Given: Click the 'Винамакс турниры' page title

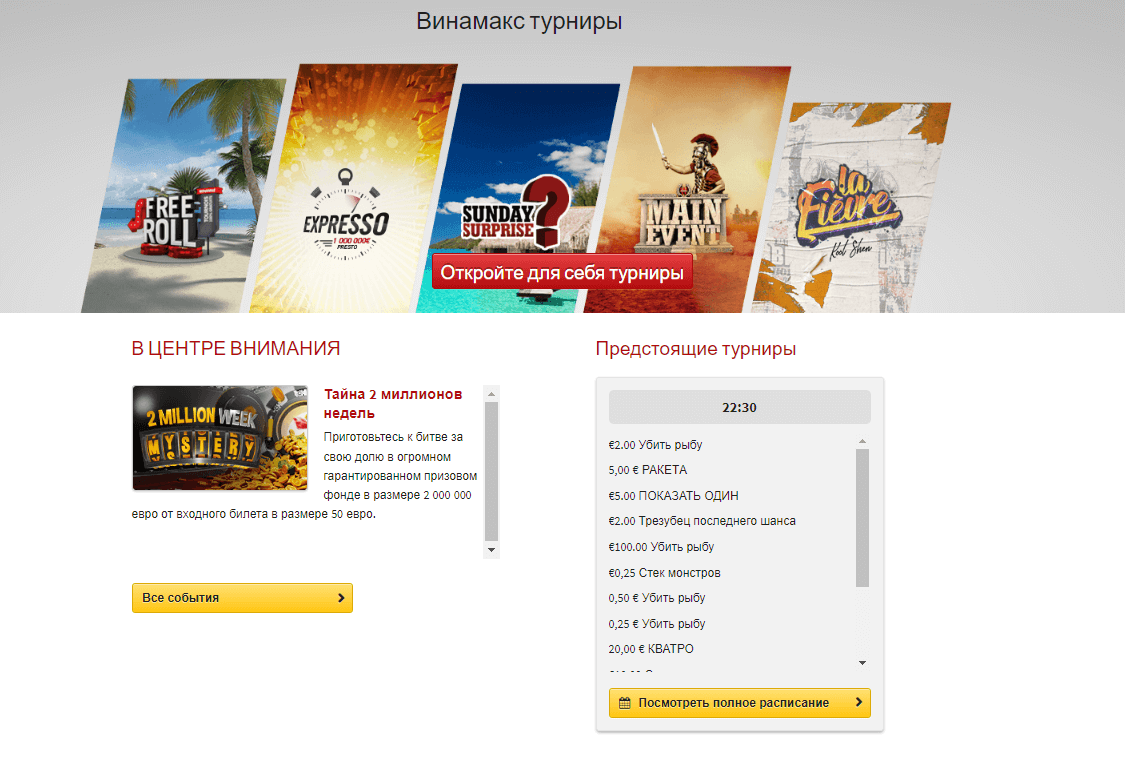Looking at the screenshot, I should click(x=519, y=22).
